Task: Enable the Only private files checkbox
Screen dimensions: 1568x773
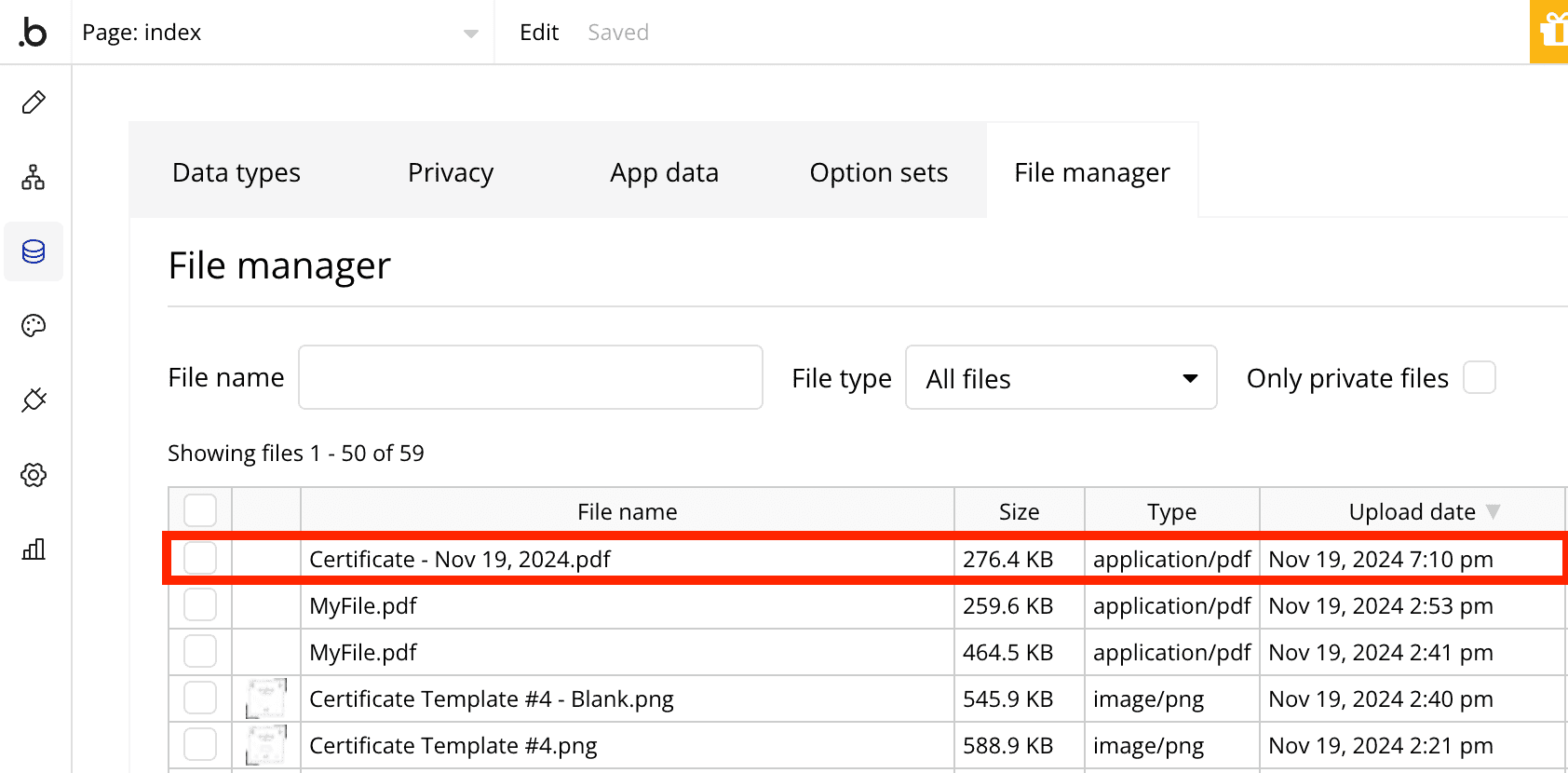Action: pos(1479,378)
